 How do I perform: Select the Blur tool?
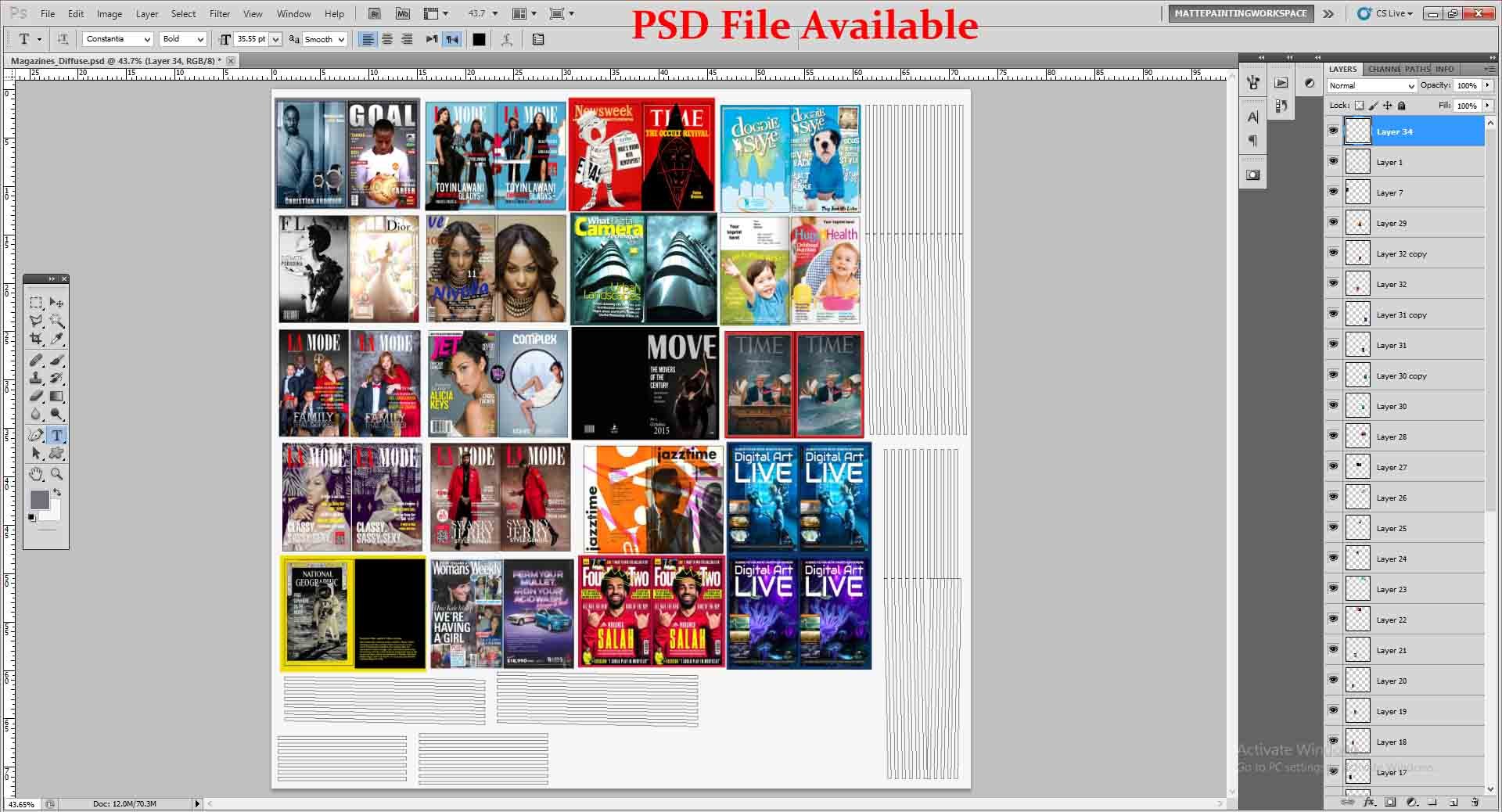click(36, 415)
